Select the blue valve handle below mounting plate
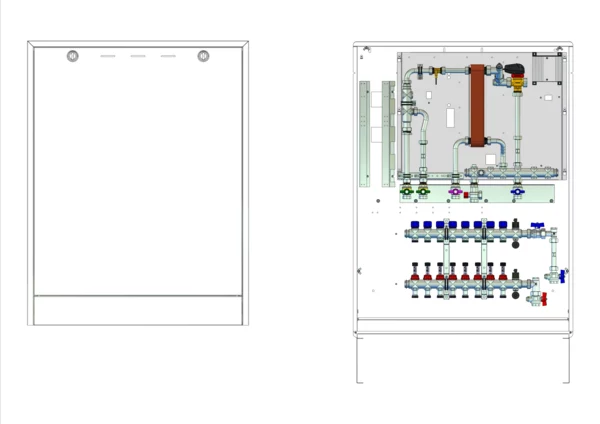The width and height of the screenshot is (600, 424). tap(517, 190)
